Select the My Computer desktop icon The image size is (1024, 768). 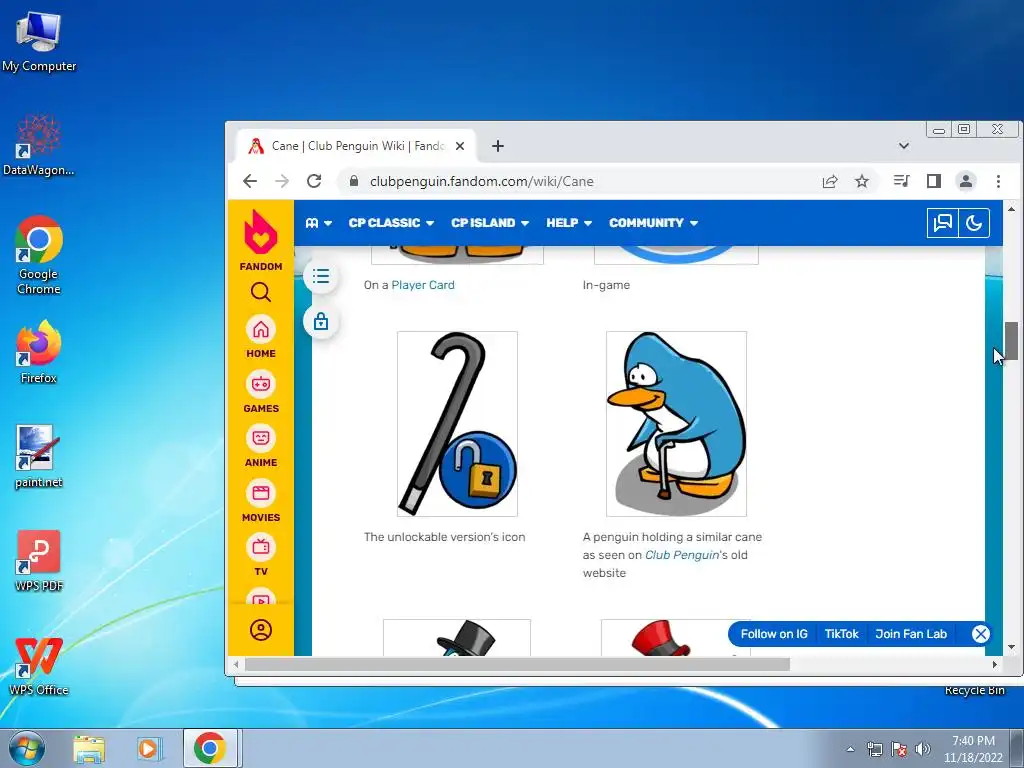pos(39,42)
